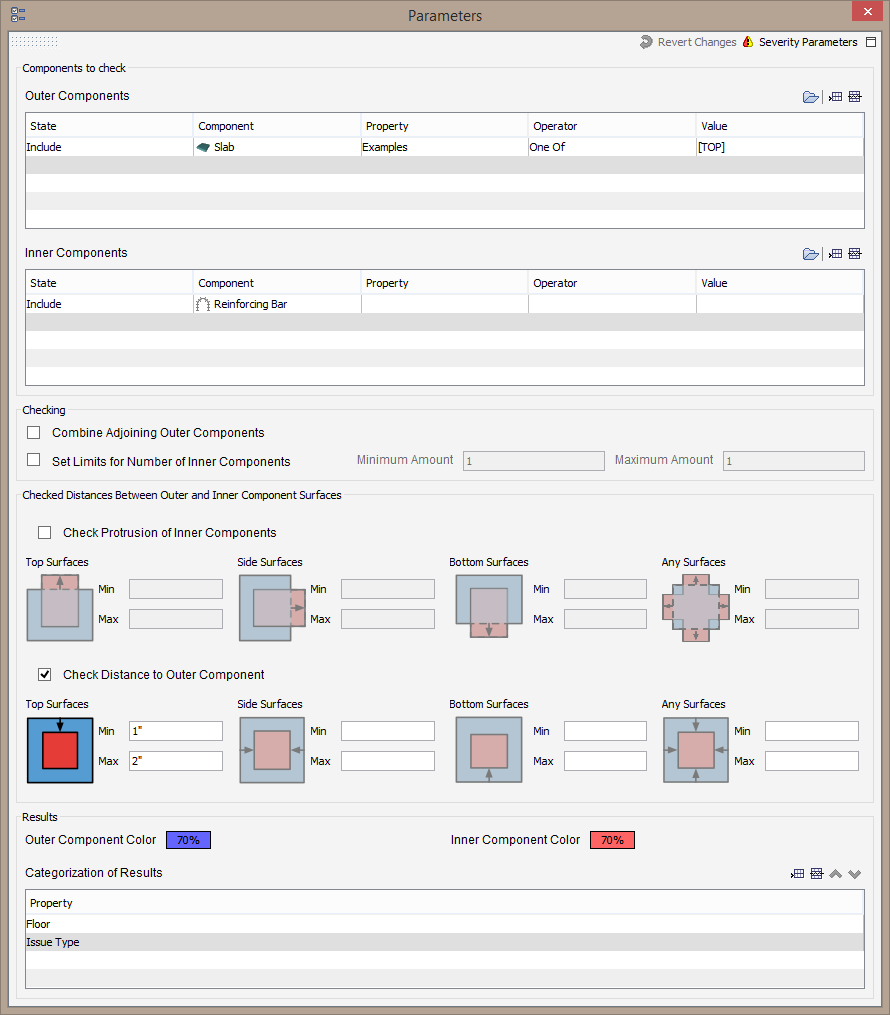Image resolution: width=890 pixels, height=1015 pixels.
Task: Enable Check Protrusion of Inner Components
Action: pyautogui.click(x=45, y=532)
